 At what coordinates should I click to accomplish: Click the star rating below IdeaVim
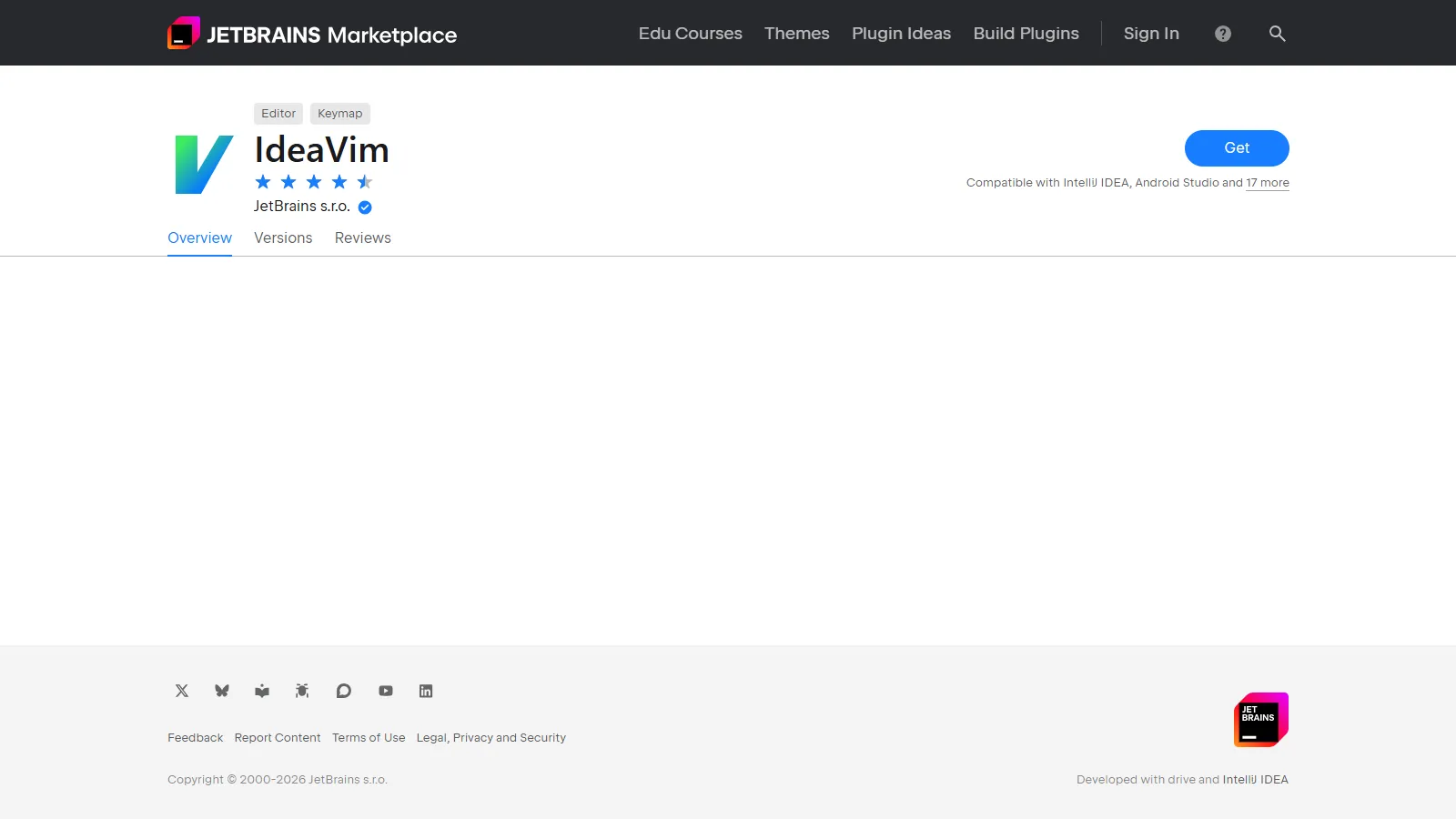(313, 181)
